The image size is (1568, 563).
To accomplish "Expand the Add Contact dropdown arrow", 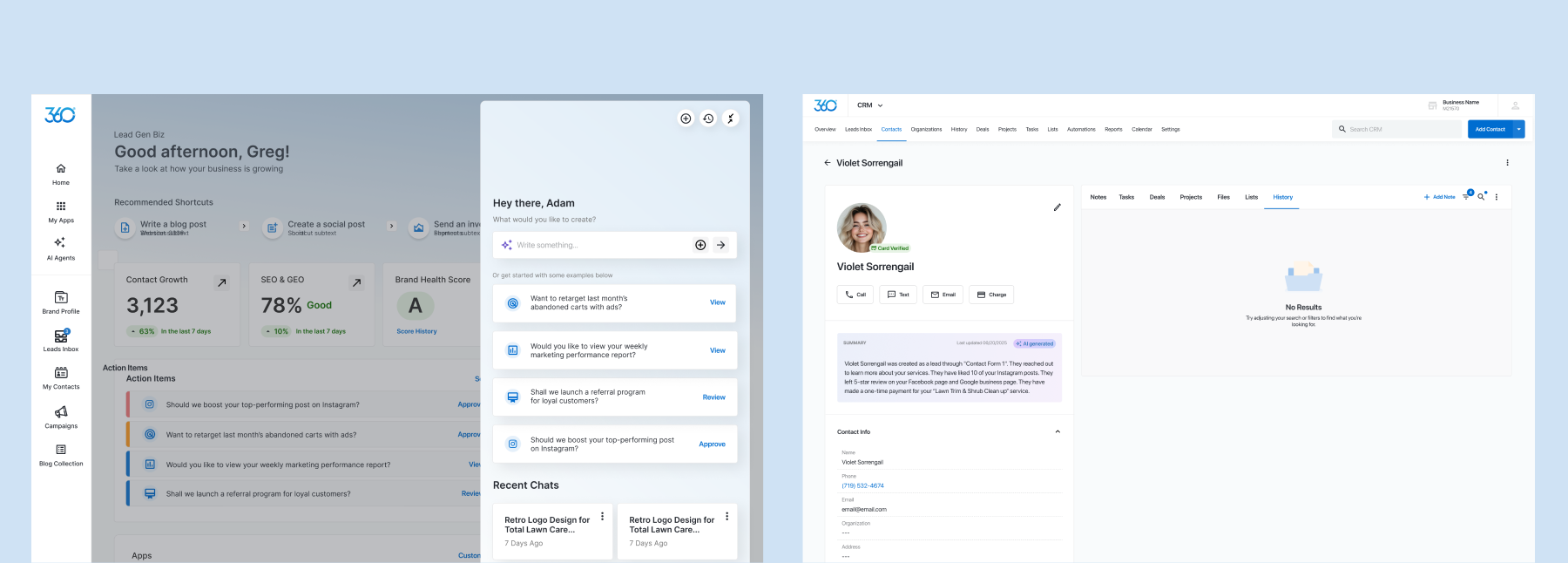I will (x=1519, y=129).
